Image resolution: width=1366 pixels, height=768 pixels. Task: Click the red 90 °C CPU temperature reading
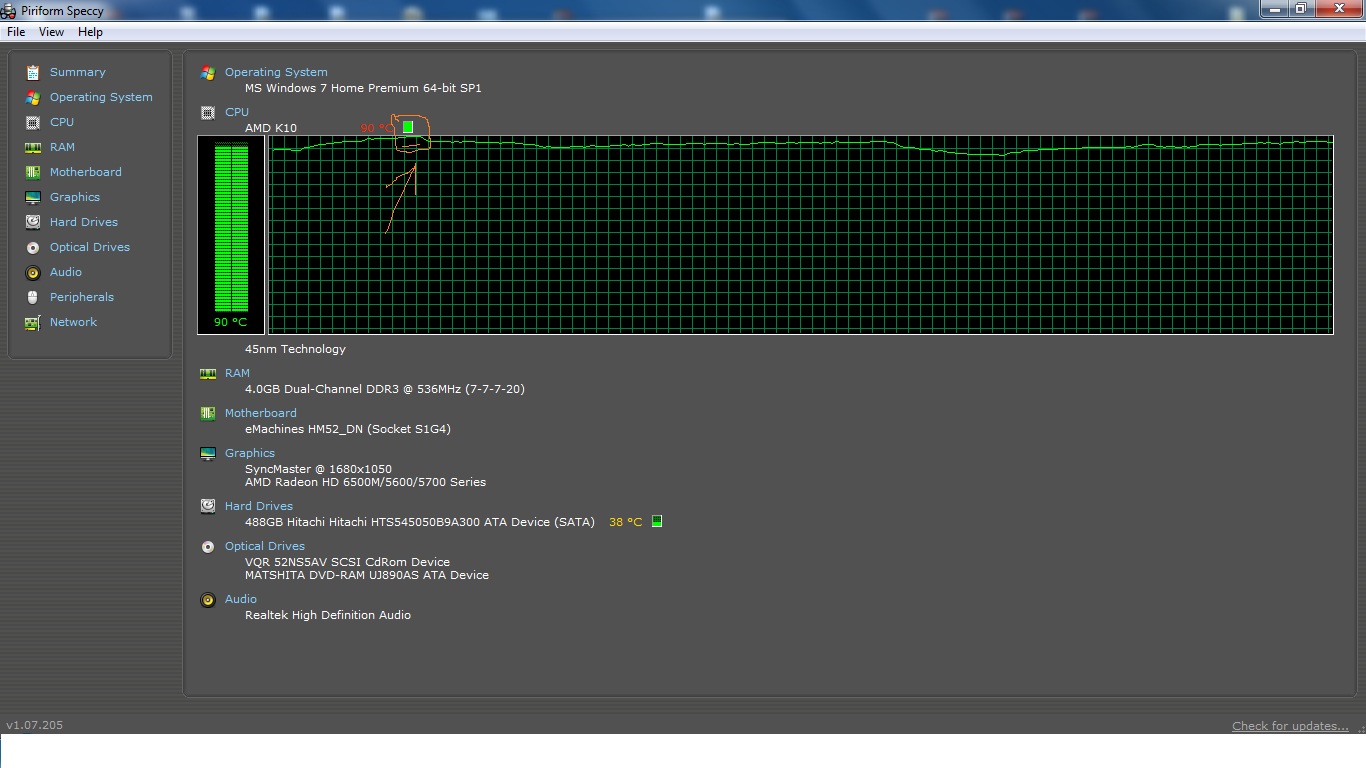[x=377, y=128]
